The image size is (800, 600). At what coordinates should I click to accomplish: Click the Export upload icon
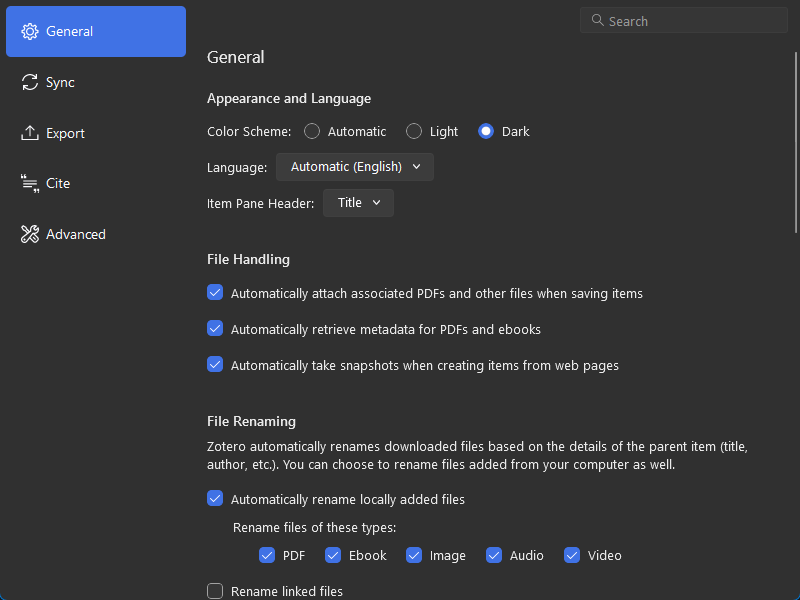pos(30,133)
